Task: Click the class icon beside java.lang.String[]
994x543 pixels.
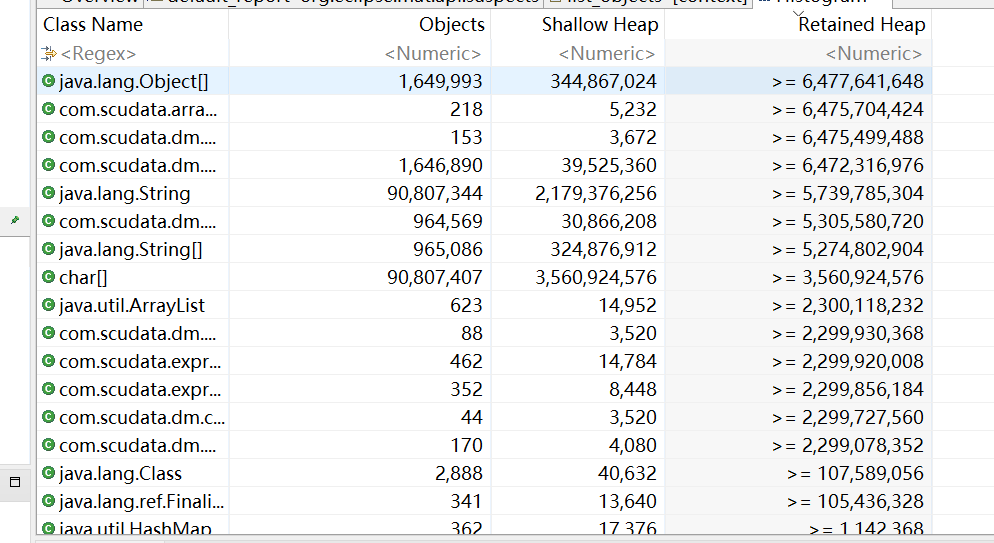Action: pos(48,249)
